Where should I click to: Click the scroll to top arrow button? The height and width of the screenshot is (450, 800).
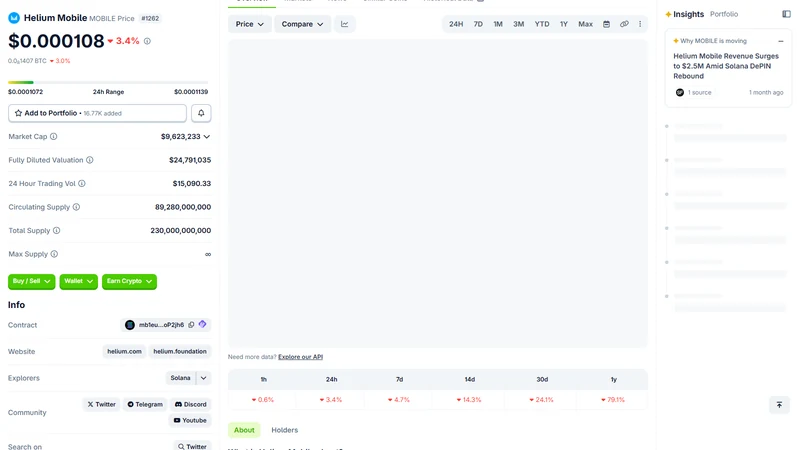coord(779,405)
